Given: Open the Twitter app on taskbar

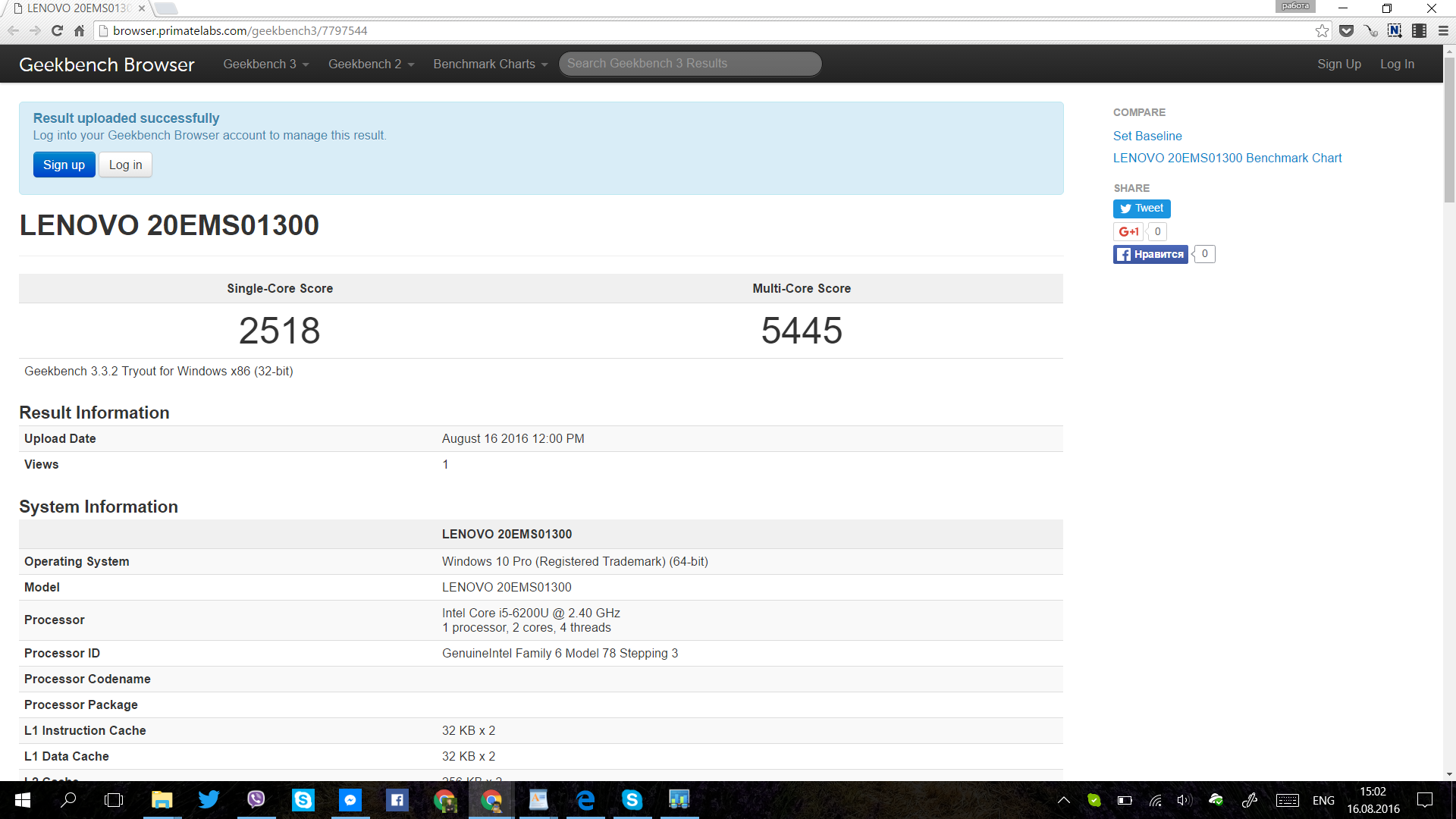Looking at the screenshot, I should pyautogui.click(x=209, y=800).
